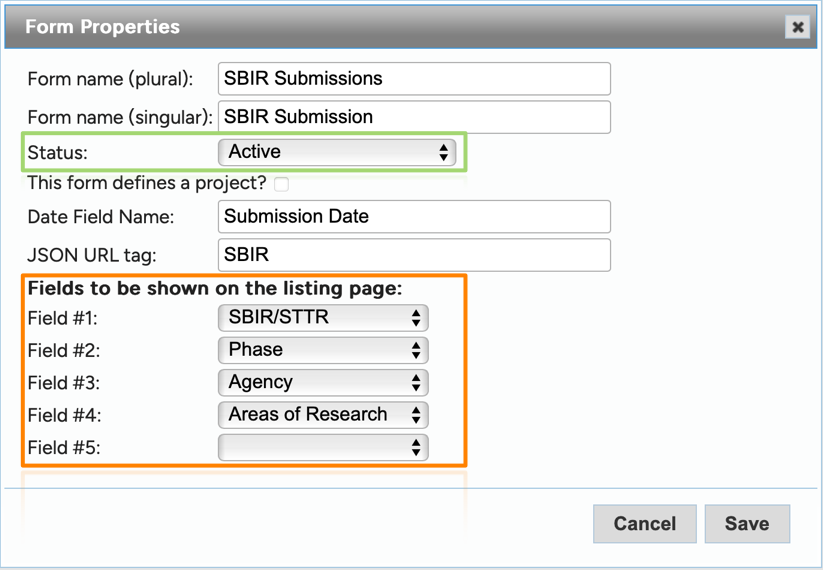This screenshot has width=823, height=570.
Task: Expand the Field #4 Areas of Research dropdown
Action: [x=323, y=415]
